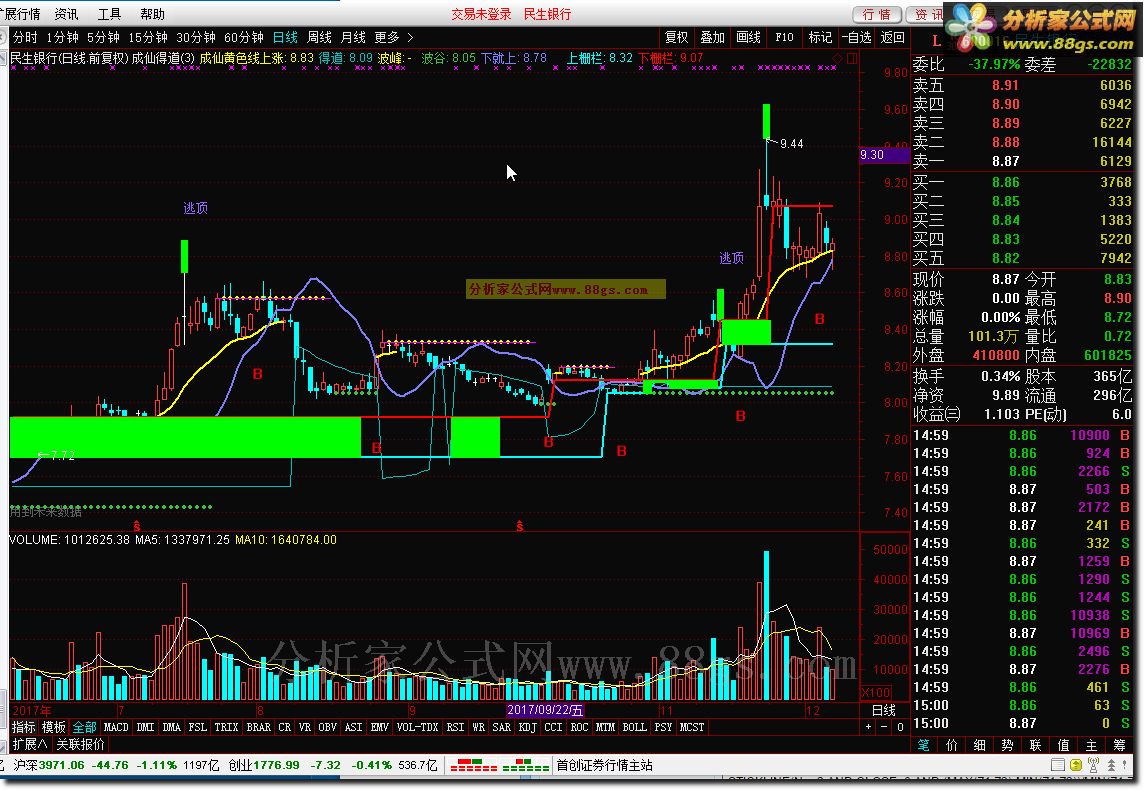Click the window layout icon beside the diamond
Viewport: 1145px width, 790px height.
(851, 58)
